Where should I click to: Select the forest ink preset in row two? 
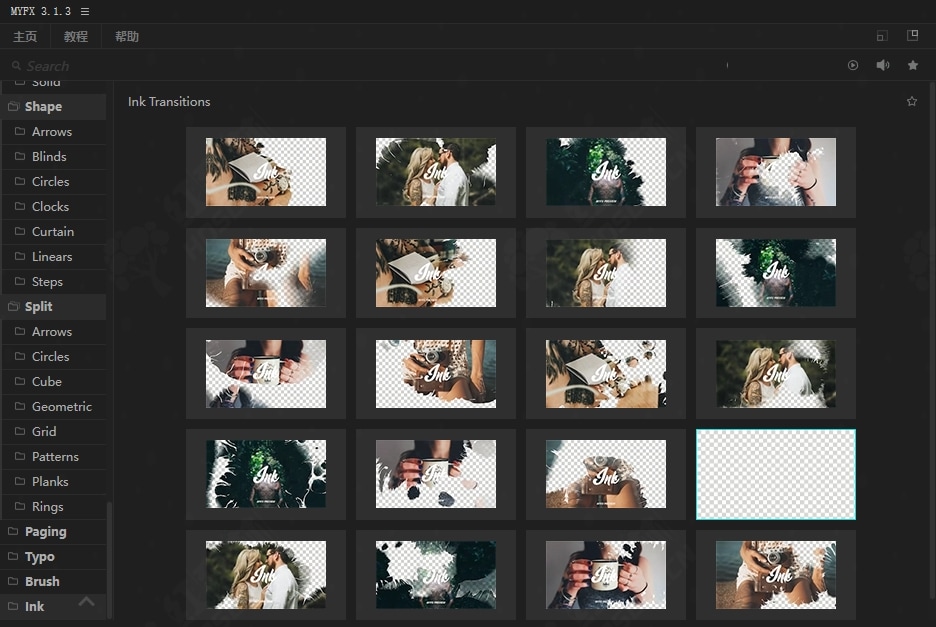776,273
